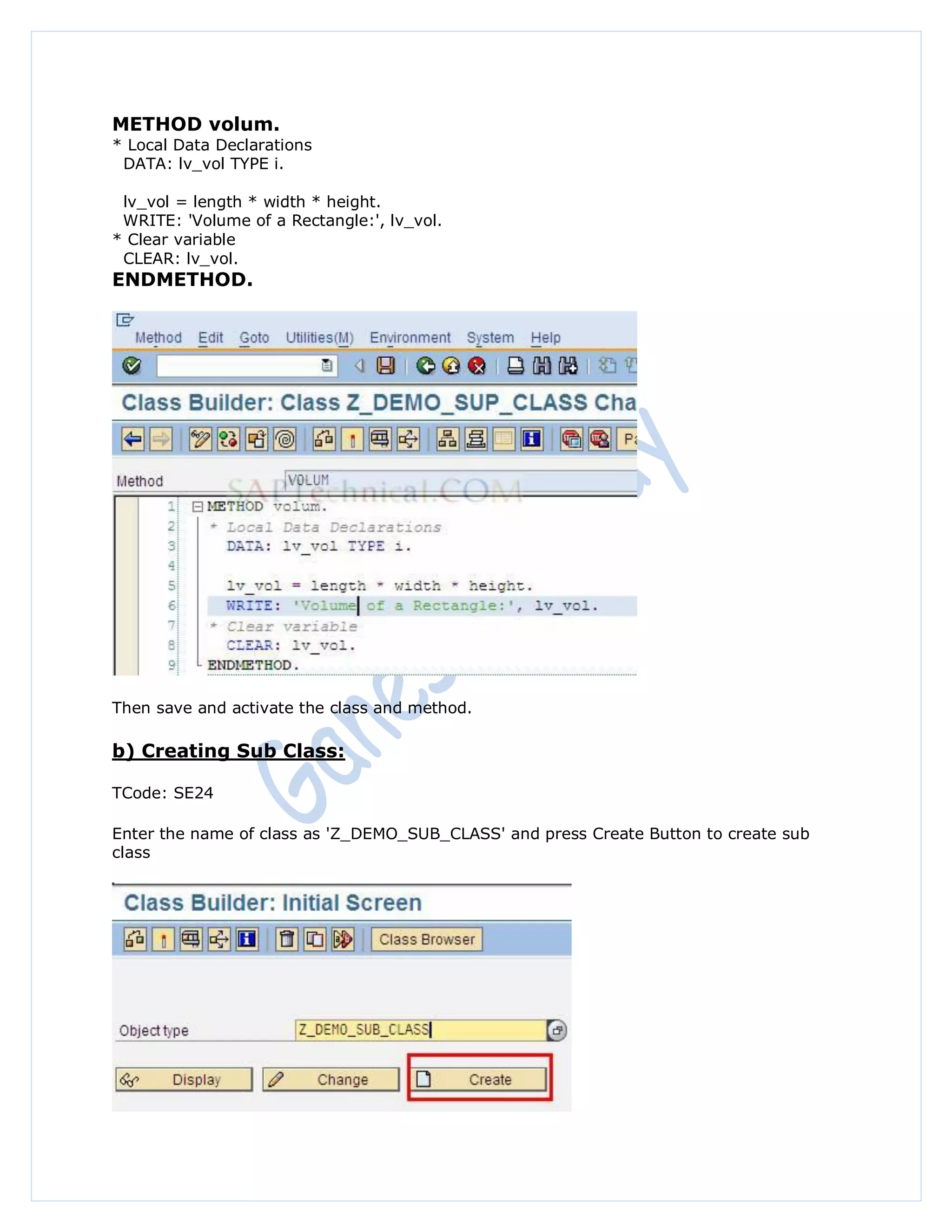Open the command field history dropdown
Screen dimensions: 952x1232
(x=327, y=365)
